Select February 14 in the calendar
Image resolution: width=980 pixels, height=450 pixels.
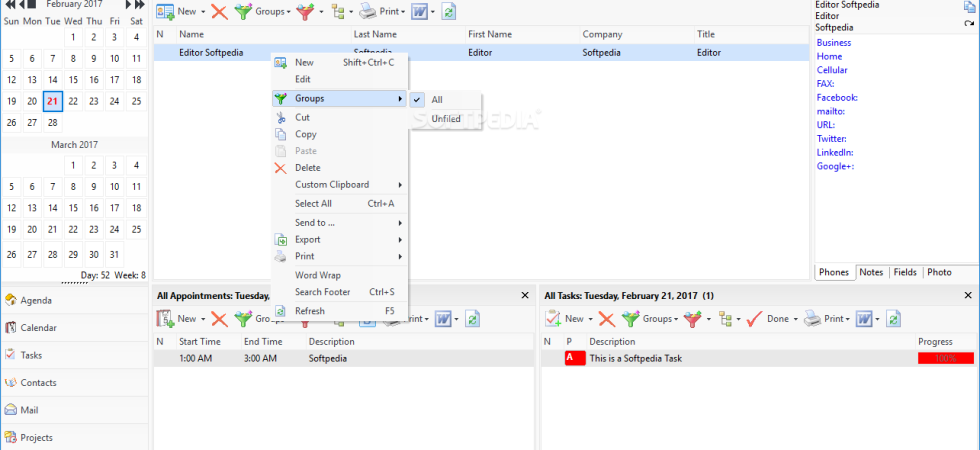click(52, 80)
